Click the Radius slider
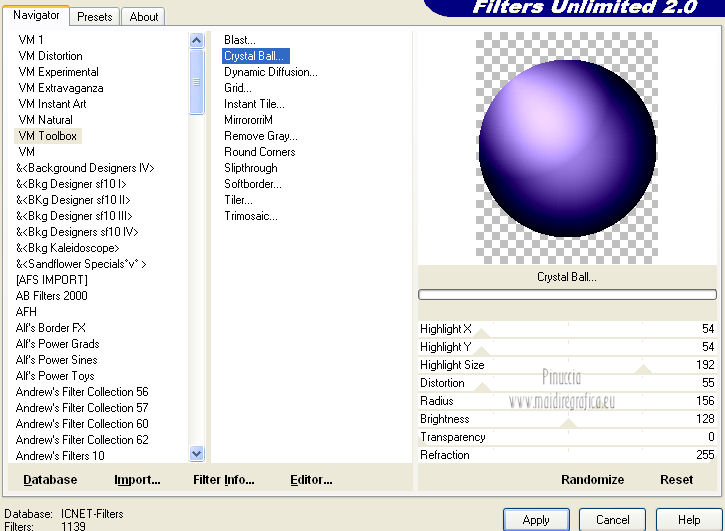Screen dimensions: 725x531 (567, 401)
